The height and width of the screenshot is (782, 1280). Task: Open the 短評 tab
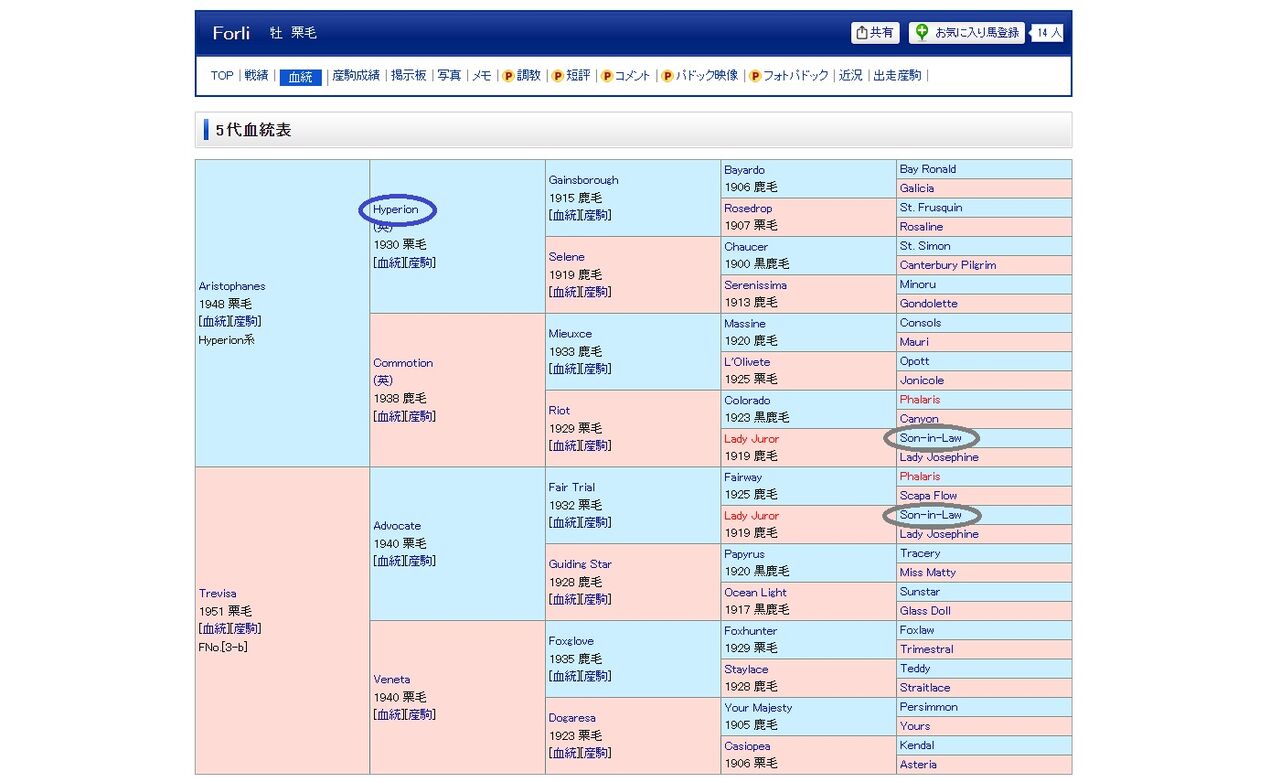578,76
